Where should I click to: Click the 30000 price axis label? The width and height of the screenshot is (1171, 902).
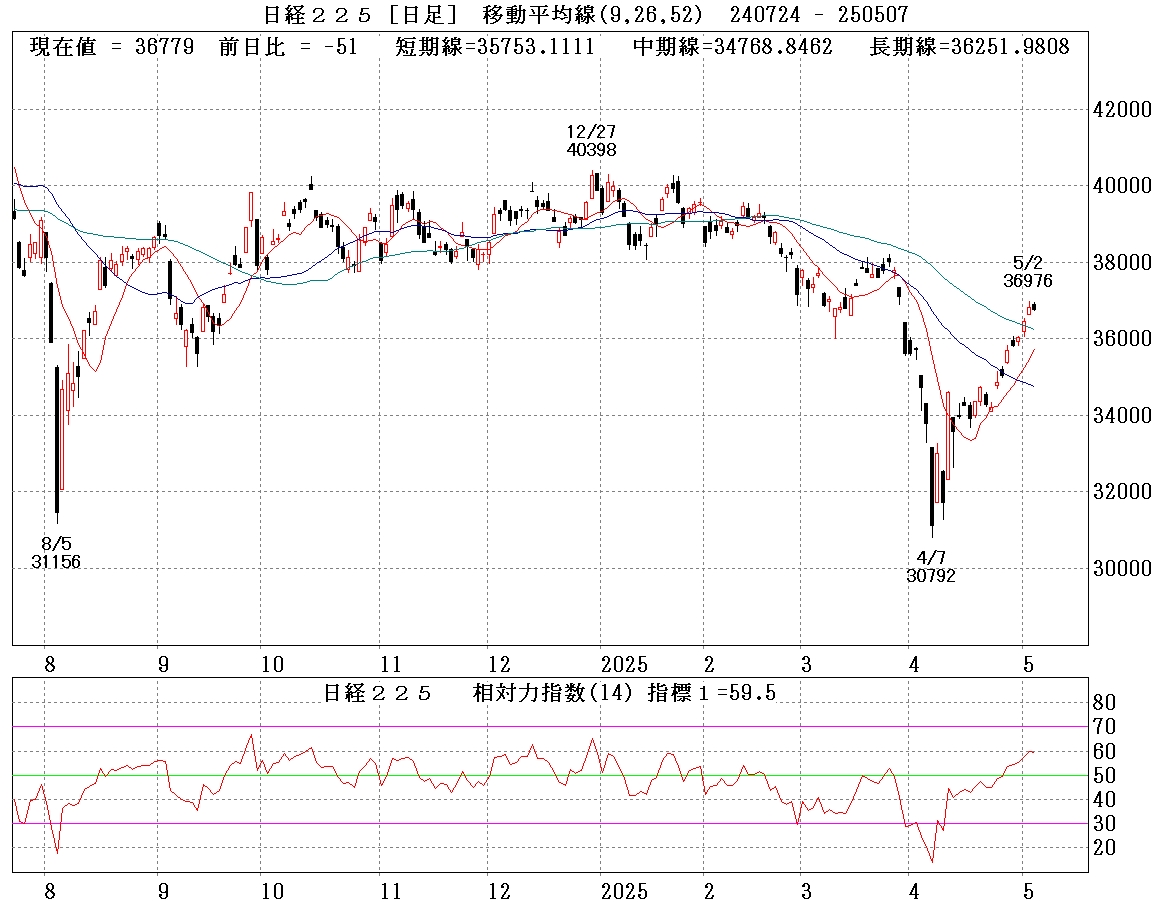coord(1124,568)
